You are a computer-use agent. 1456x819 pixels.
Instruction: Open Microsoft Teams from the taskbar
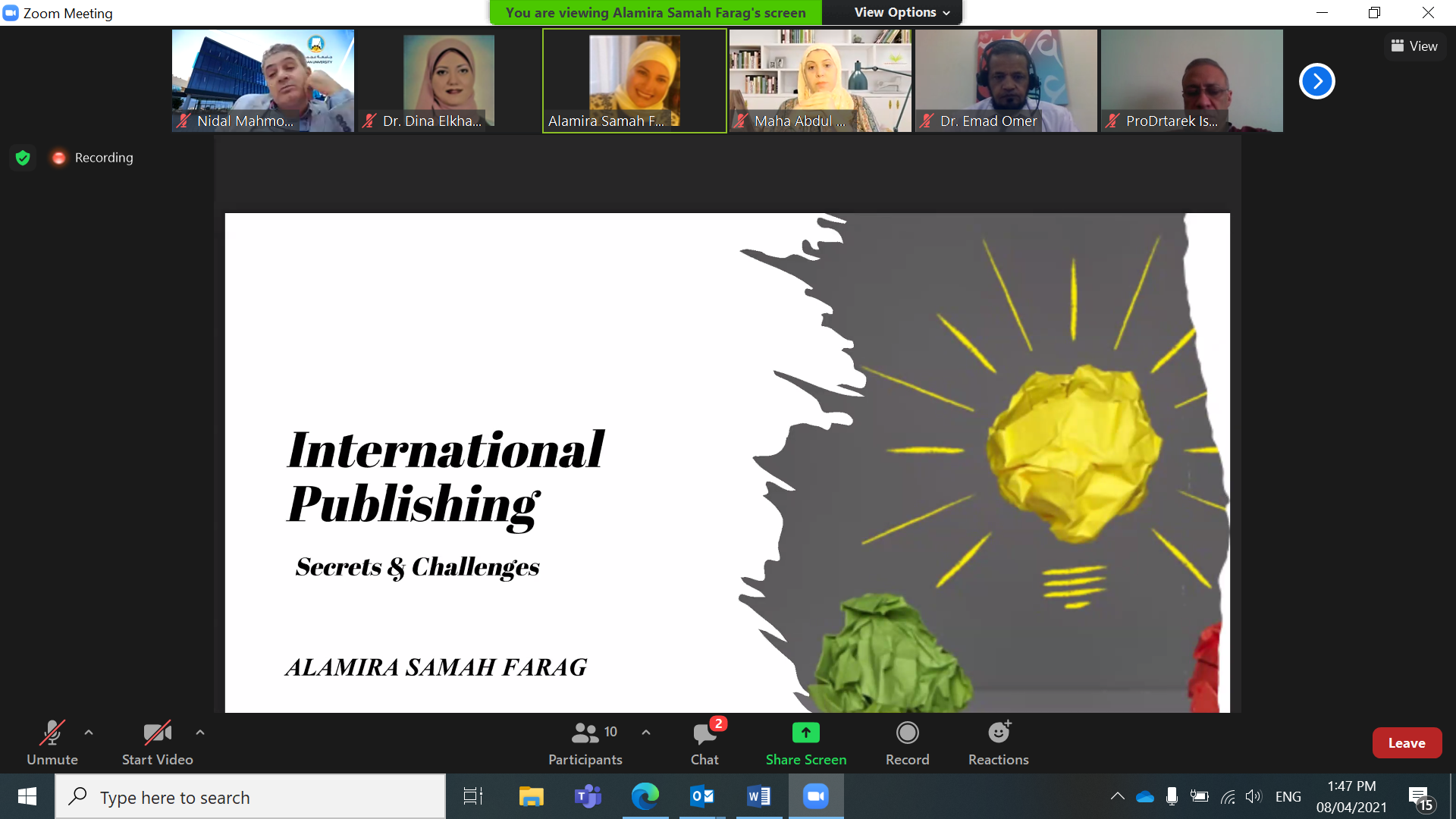[x=588, y=797]
